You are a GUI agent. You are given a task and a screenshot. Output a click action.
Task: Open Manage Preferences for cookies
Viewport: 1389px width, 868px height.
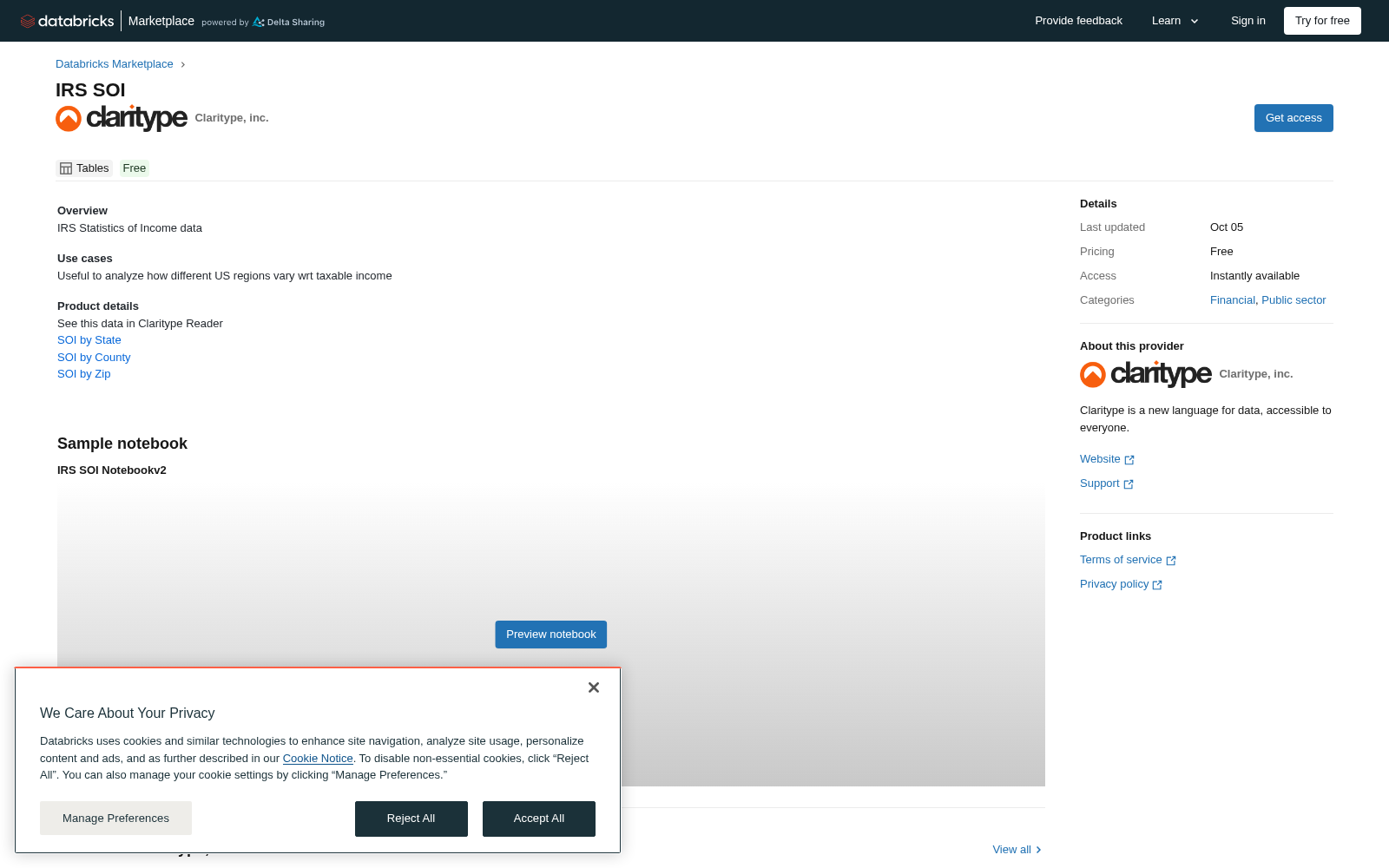point(115,819)
